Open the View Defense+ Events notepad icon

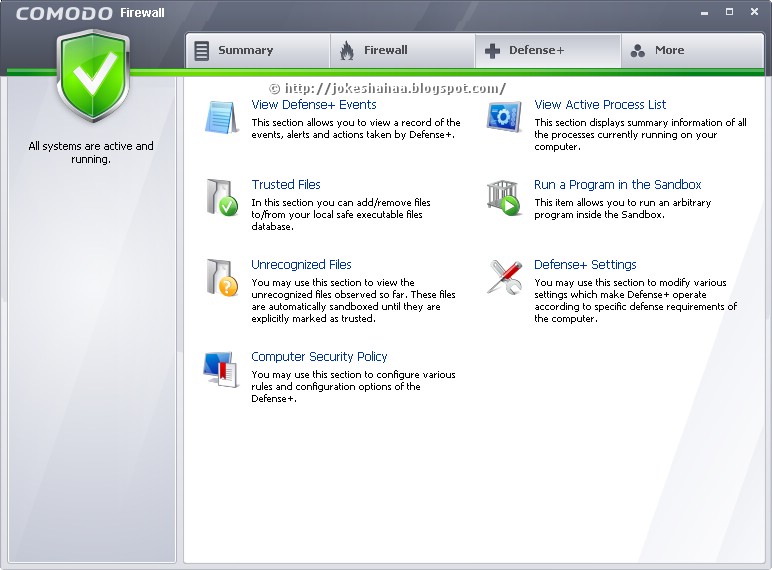(x=222, y=117)
